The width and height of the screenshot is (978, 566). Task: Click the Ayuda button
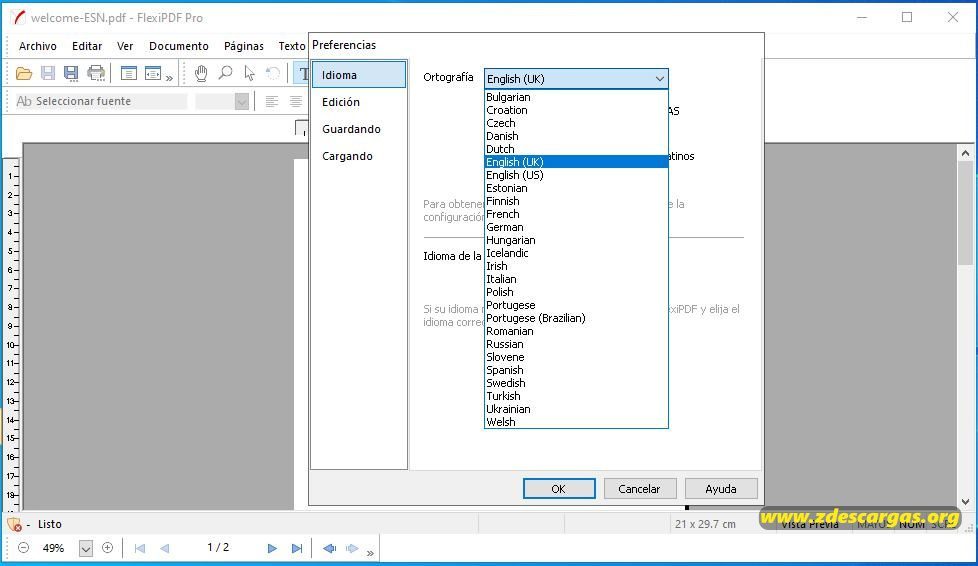tap(721, 489)
